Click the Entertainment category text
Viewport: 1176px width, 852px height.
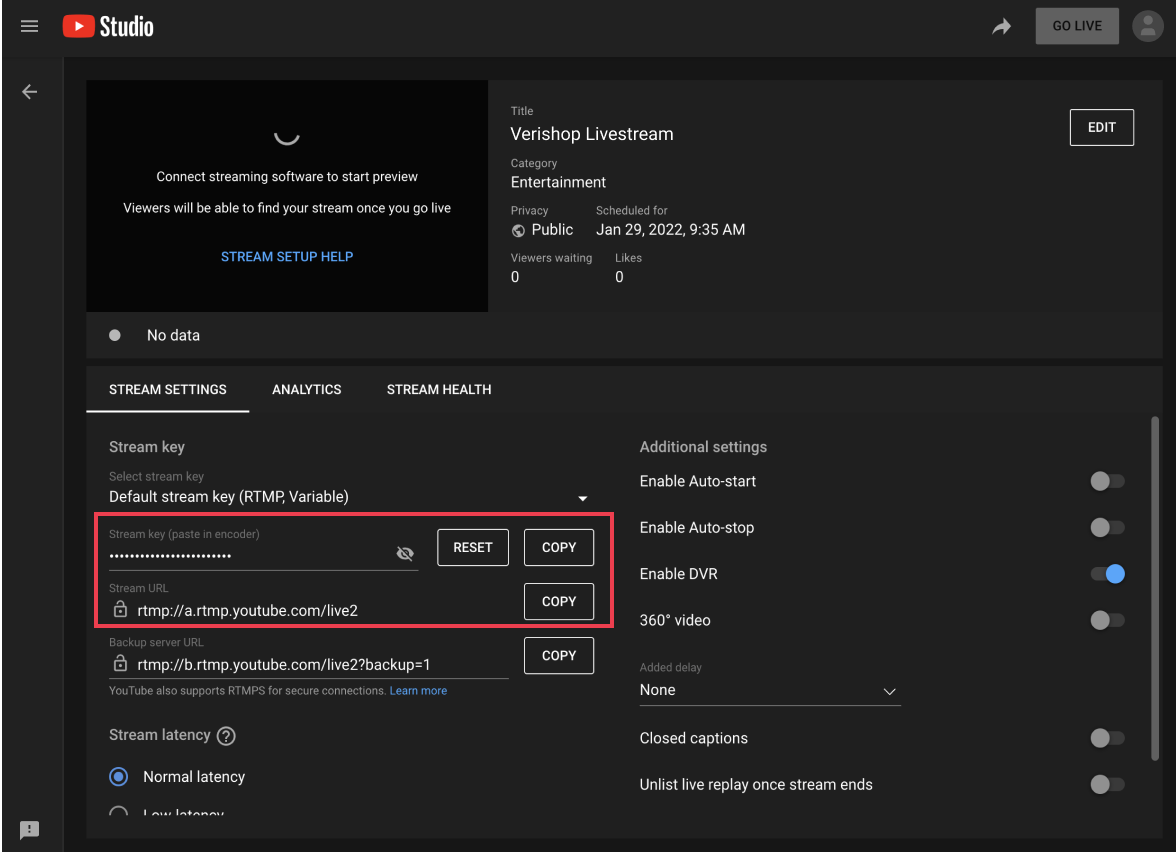click(x=558, y=182)
